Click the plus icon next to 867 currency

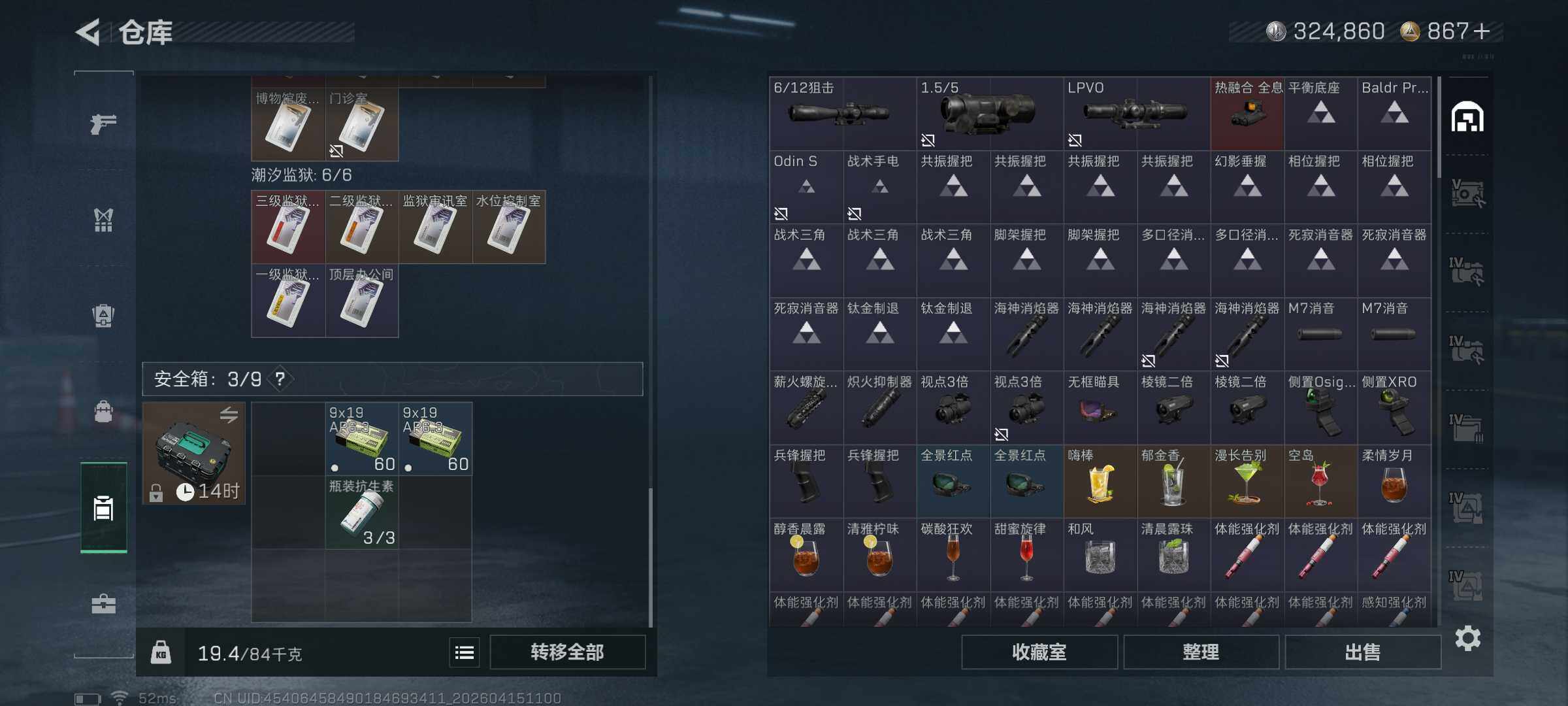(1482, 31)
